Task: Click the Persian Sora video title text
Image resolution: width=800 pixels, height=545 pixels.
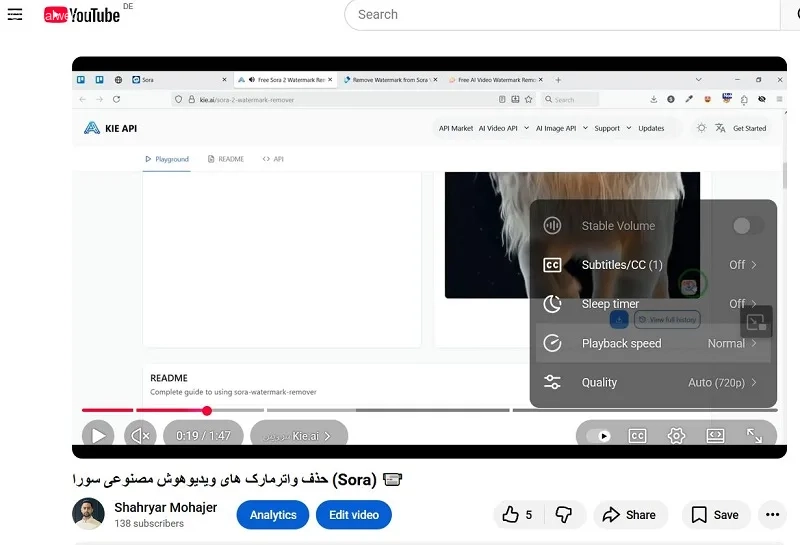Action: 238,480
